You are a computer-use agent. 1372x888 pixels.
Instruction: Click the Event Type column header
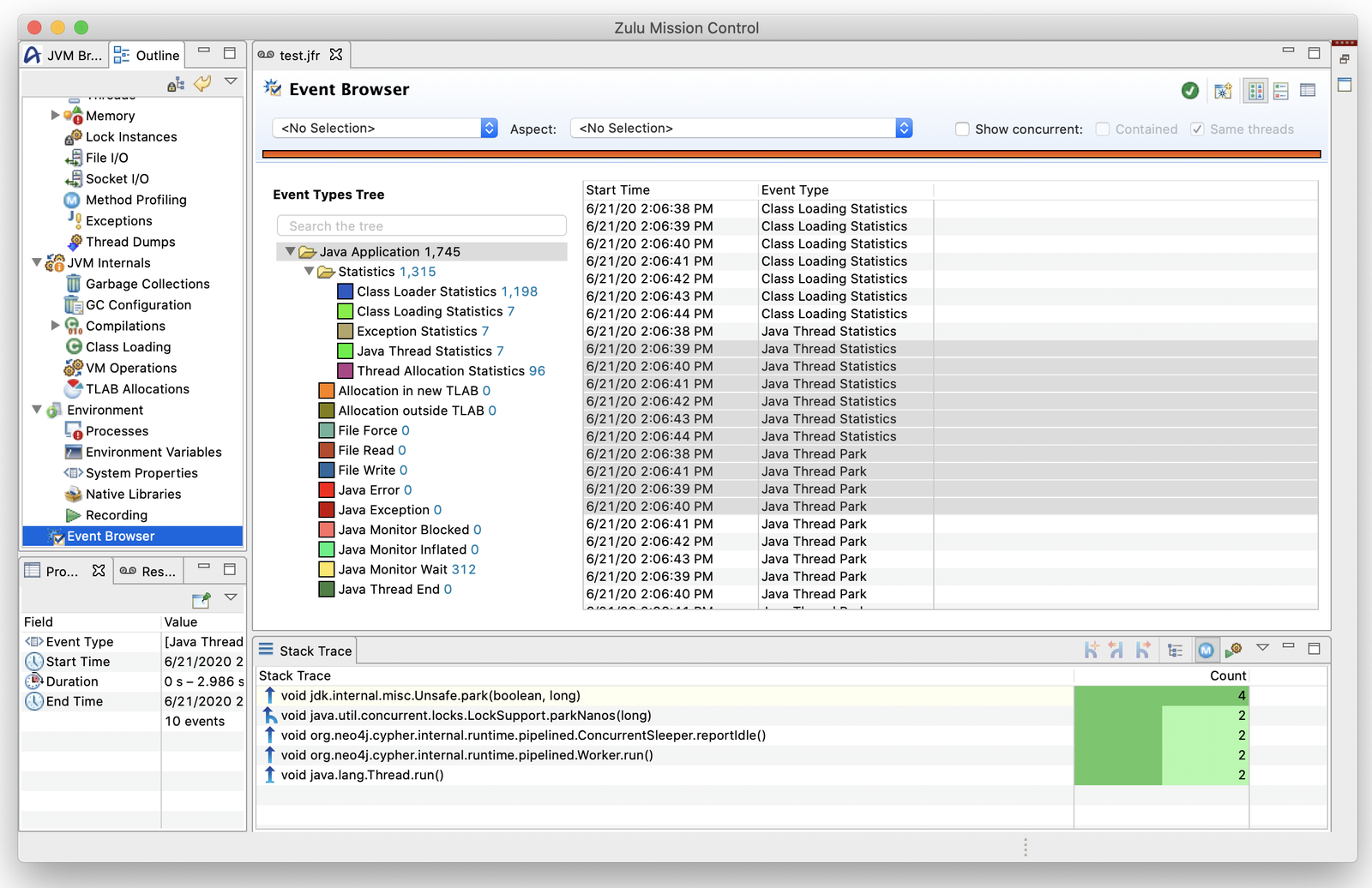pyautogui.click(x=845, y=190)
